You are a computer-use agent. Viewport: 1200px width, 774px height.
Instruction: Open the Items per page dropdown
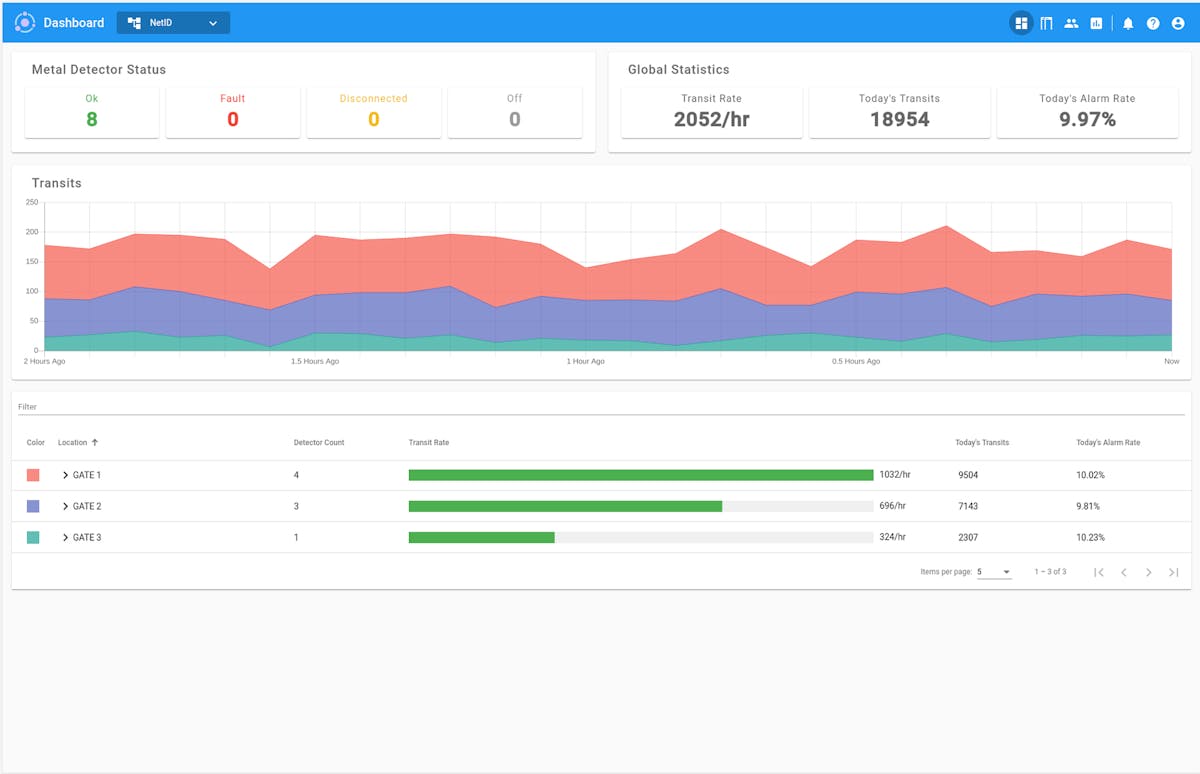(993, 571)
